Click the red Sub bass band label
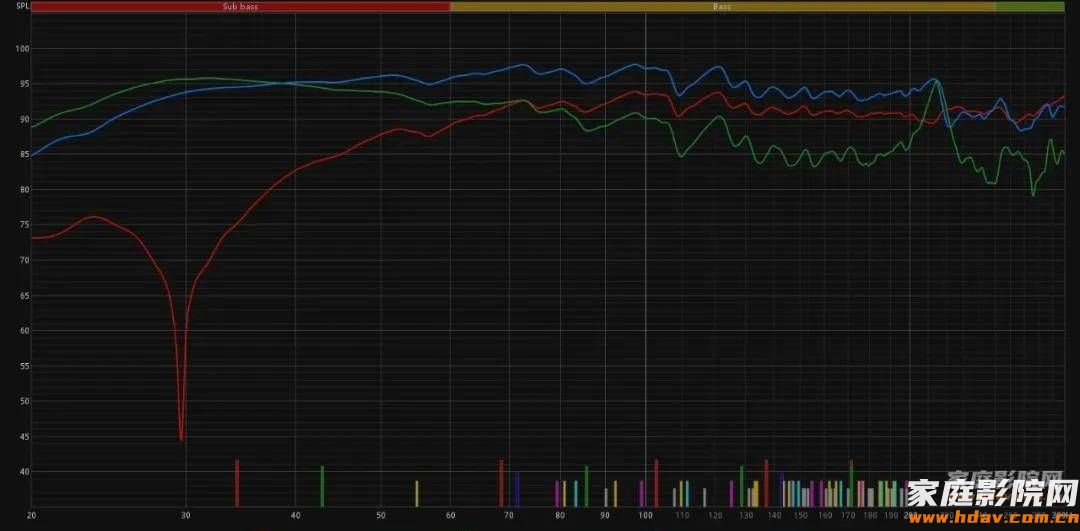Screen dimensions: 1080x531 [x=240, y=6]
